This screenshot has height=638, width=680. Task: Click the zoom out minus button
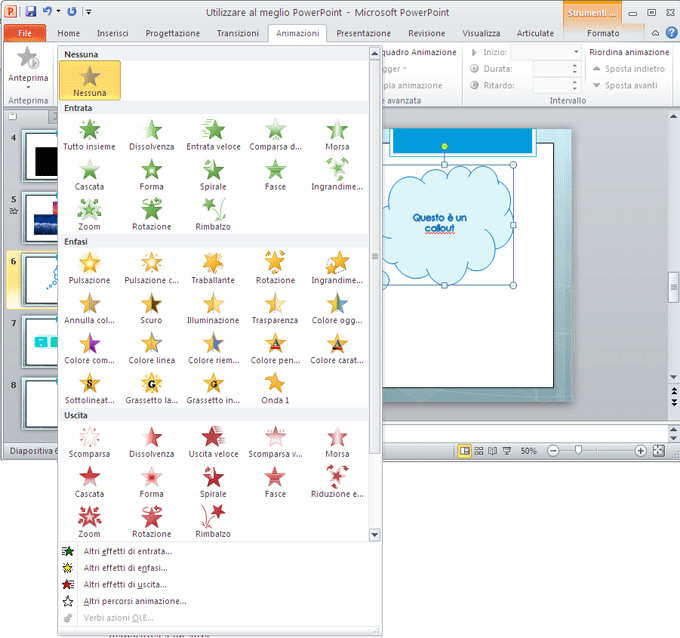tap(553, 451)
